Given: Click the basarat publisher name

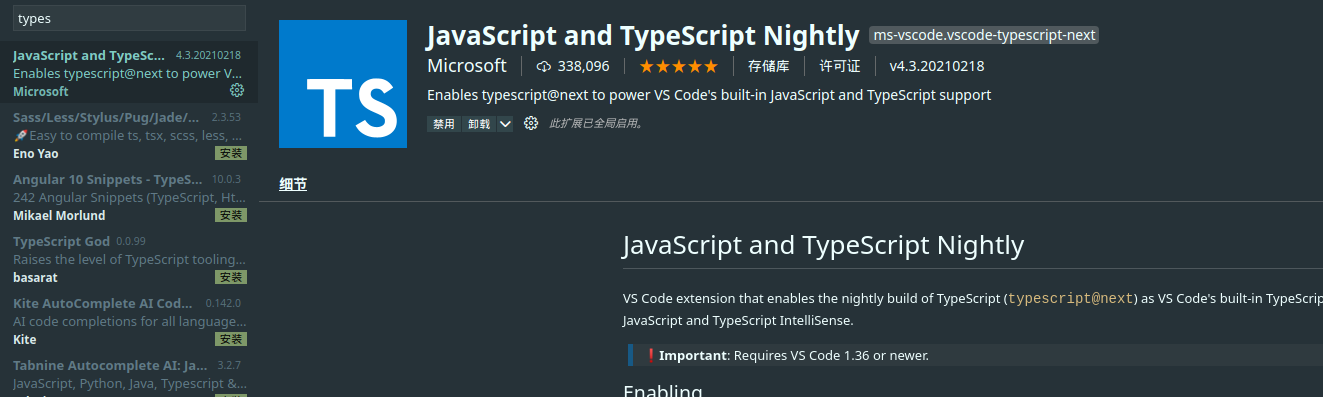Looking at the screenshot, I should 36,277.
